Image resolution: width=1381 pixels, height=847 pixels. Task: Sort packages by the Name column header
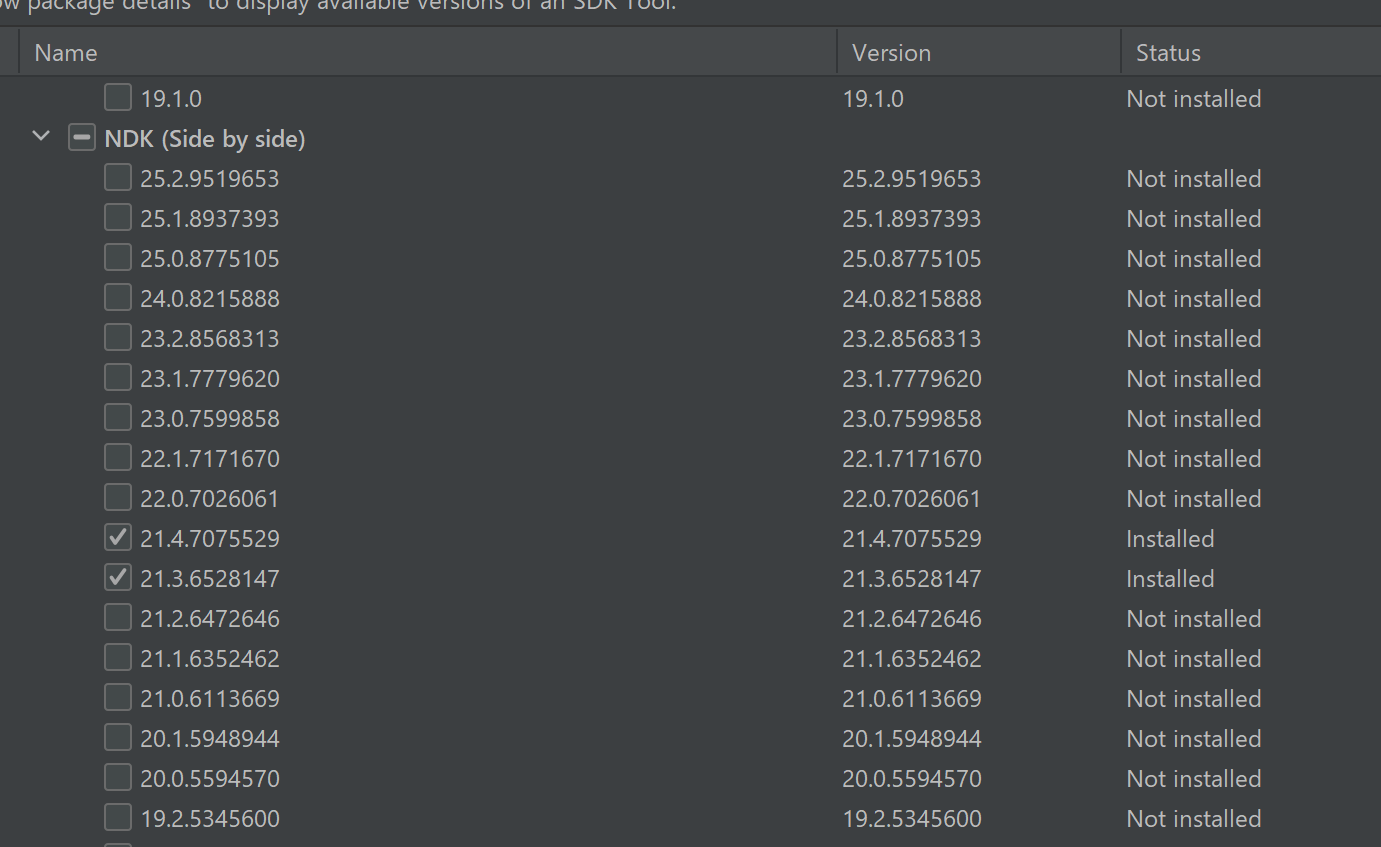(66, 53)
